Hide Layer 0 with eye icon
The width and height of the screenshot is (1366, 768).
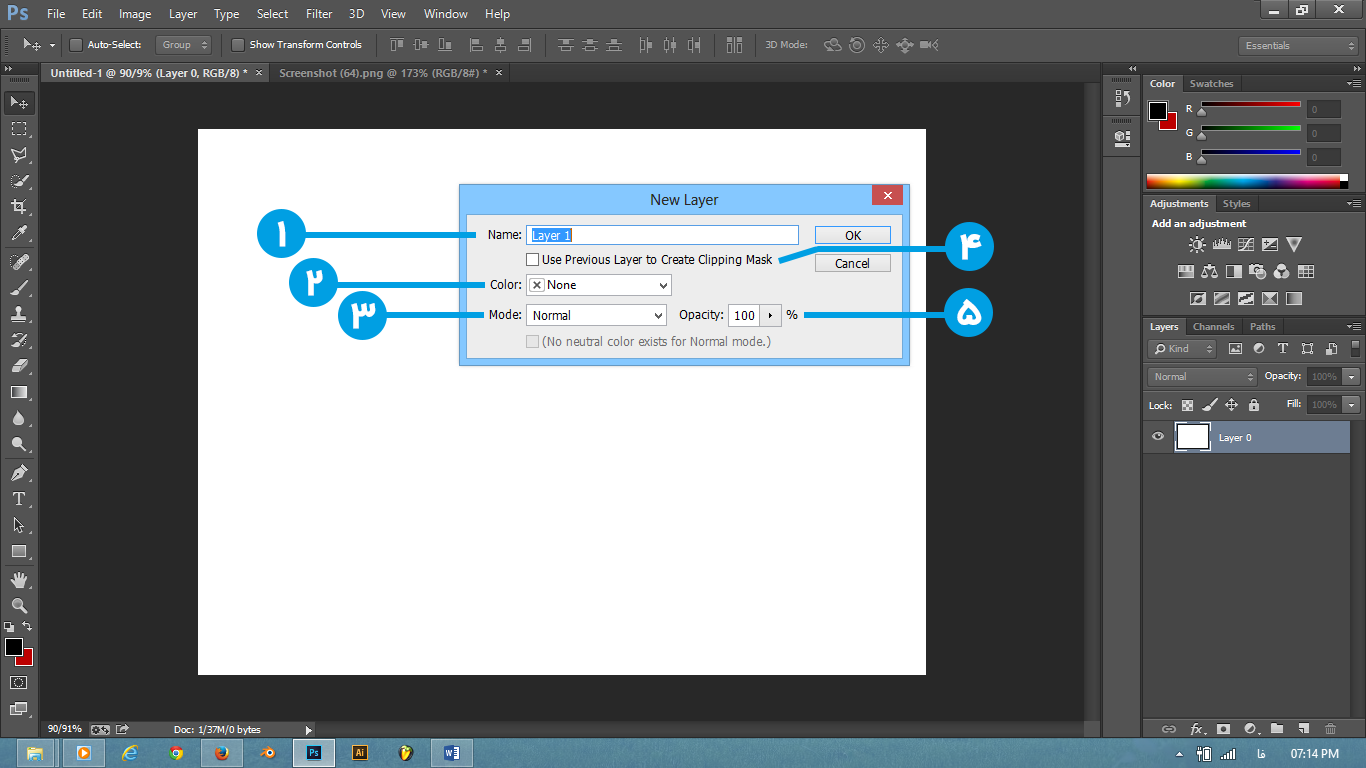pyautogui.click(x=1158, y=437)
